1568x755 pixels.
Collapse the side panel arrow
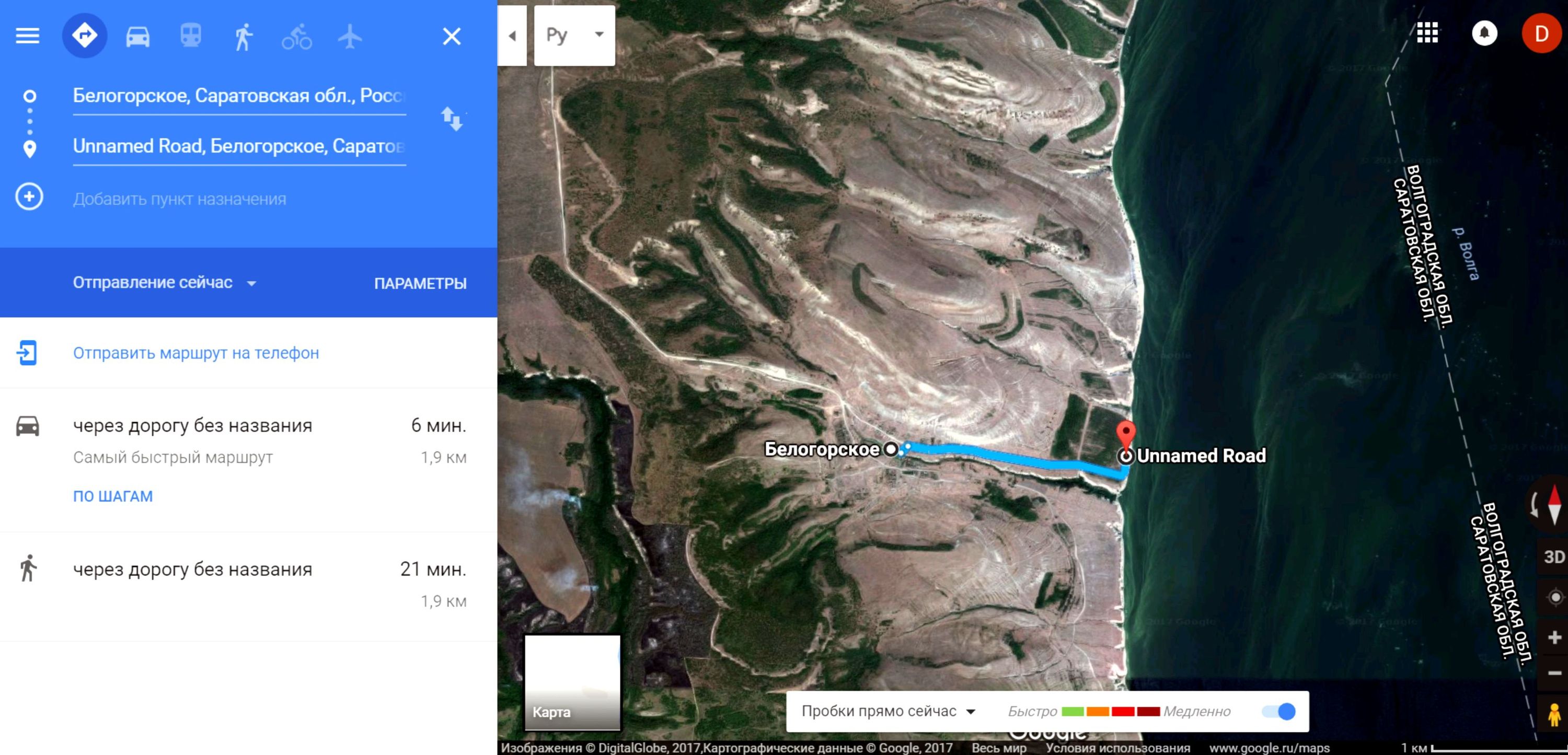click(512, 36)
